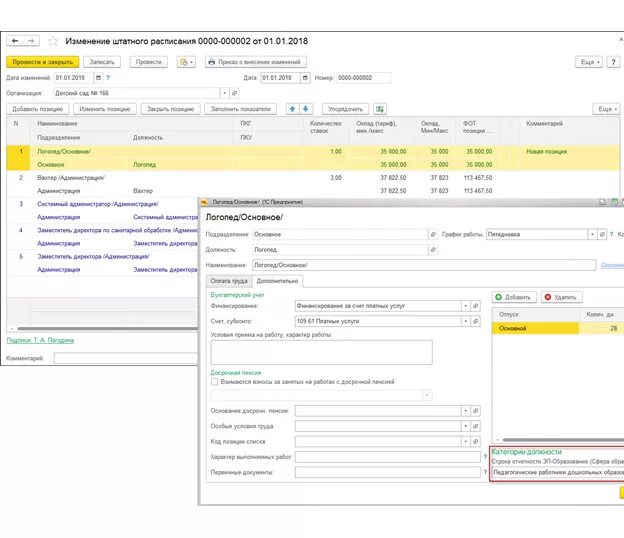
Task: Expand Основание досрочн. пенсии dropdown
Action: click(465, 411)
